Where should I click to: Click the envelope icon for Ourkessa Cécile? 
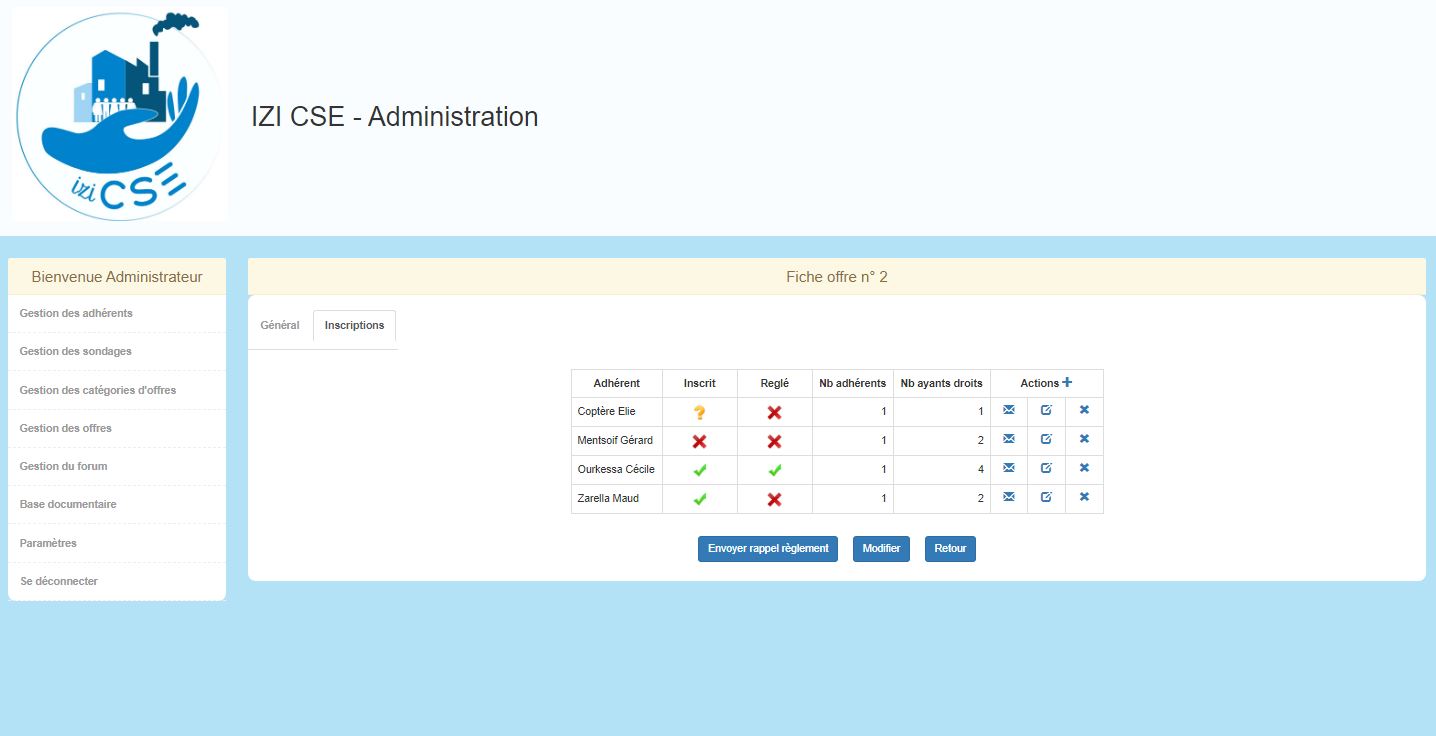[1008, 468]
